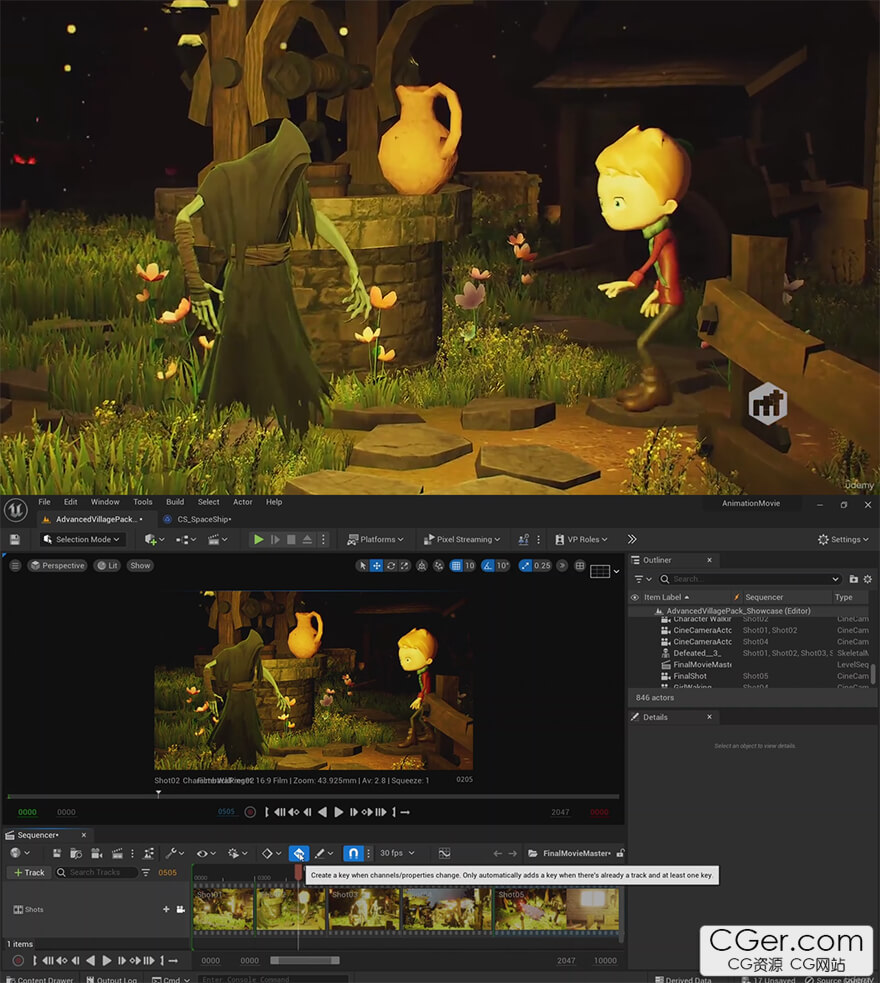Open the Outliner filter dropdown

[643, 579]
